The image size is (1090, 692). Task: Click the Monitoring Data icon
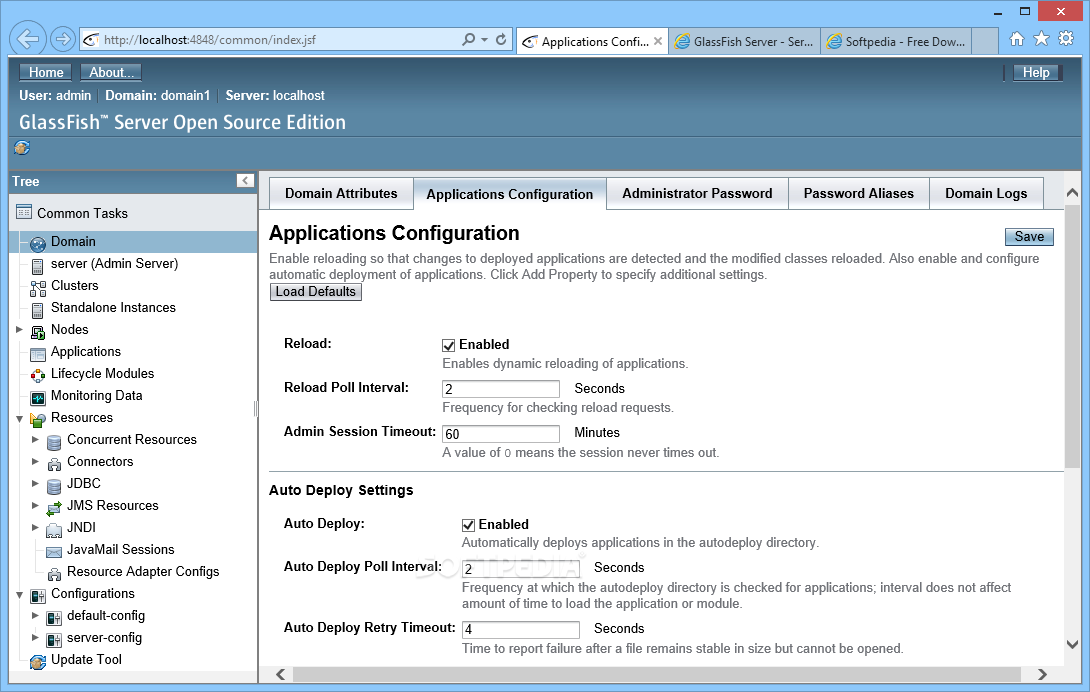[38, 397]
